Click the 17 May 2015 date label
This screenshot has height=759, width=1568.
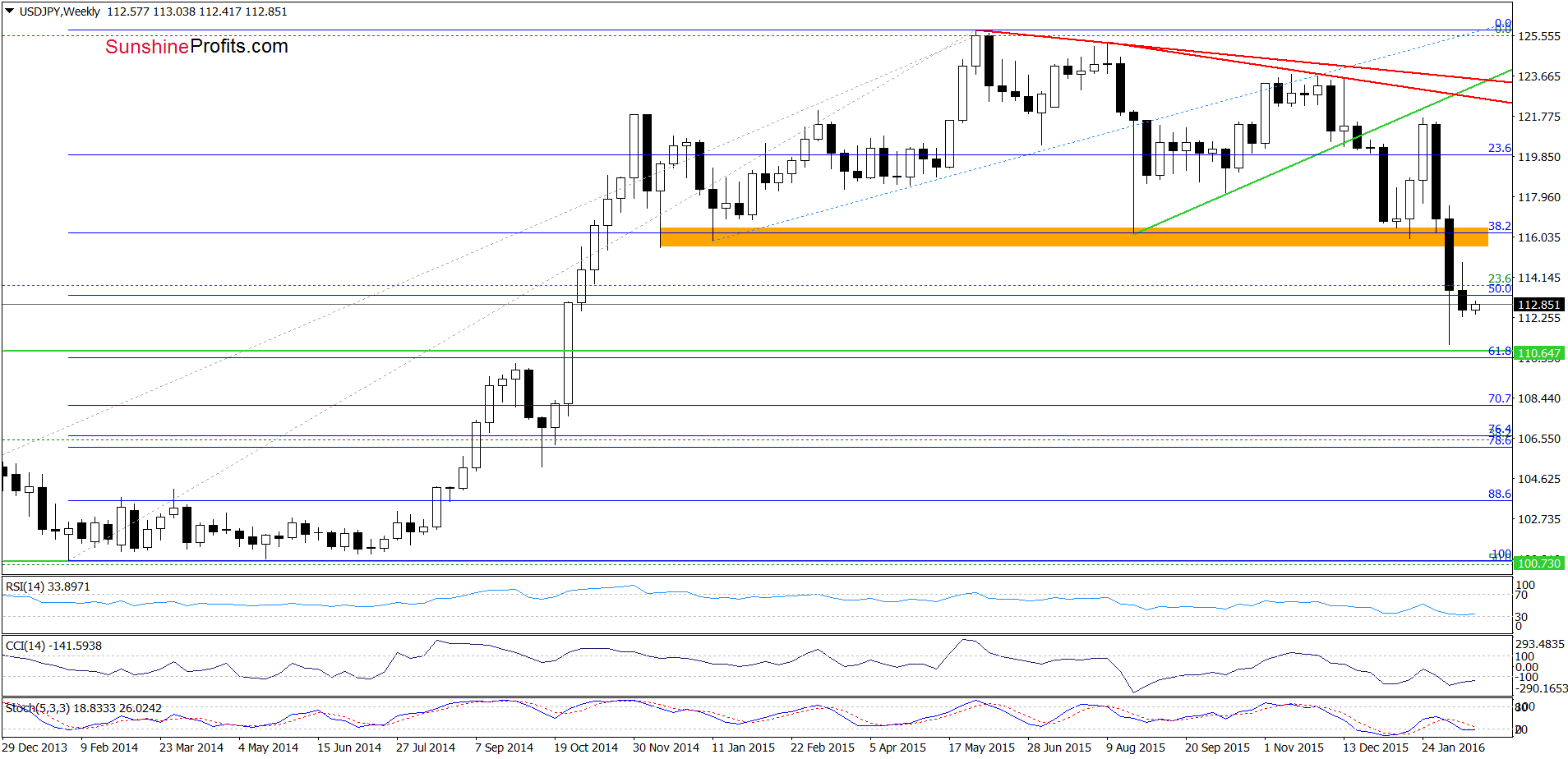pos(981,747)
